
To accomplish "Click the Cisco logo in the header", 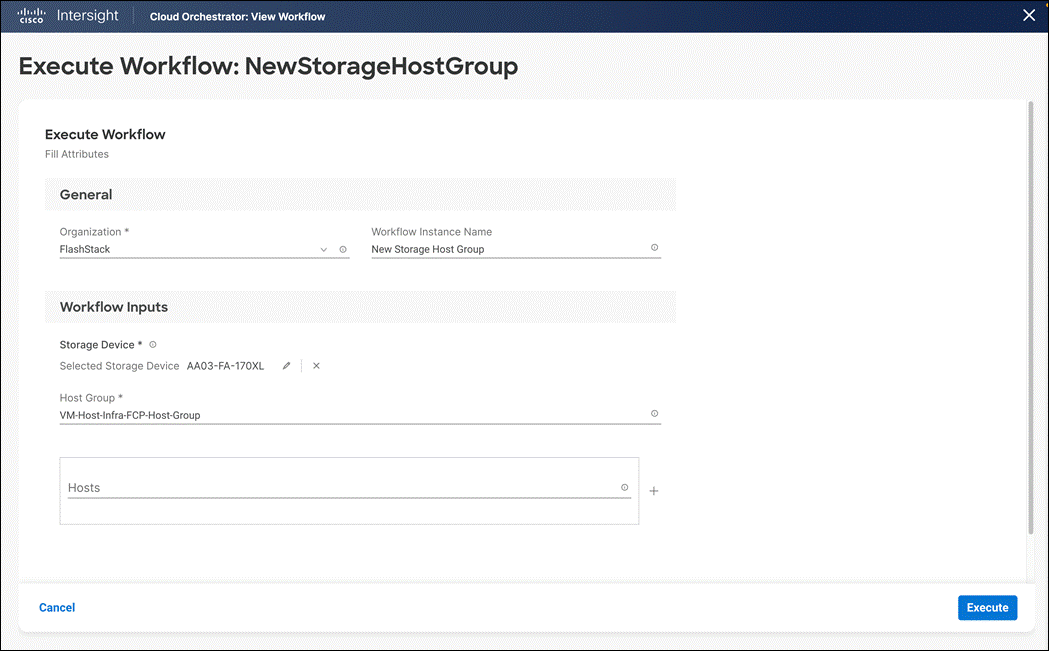I will click(x=30, y=15).
